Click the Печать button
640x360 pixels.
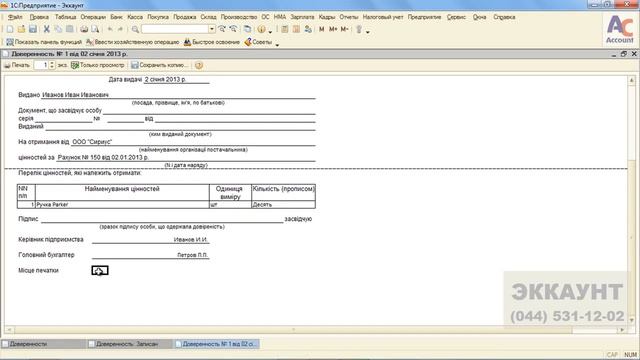pyautogui.click(x=17, y=65)
